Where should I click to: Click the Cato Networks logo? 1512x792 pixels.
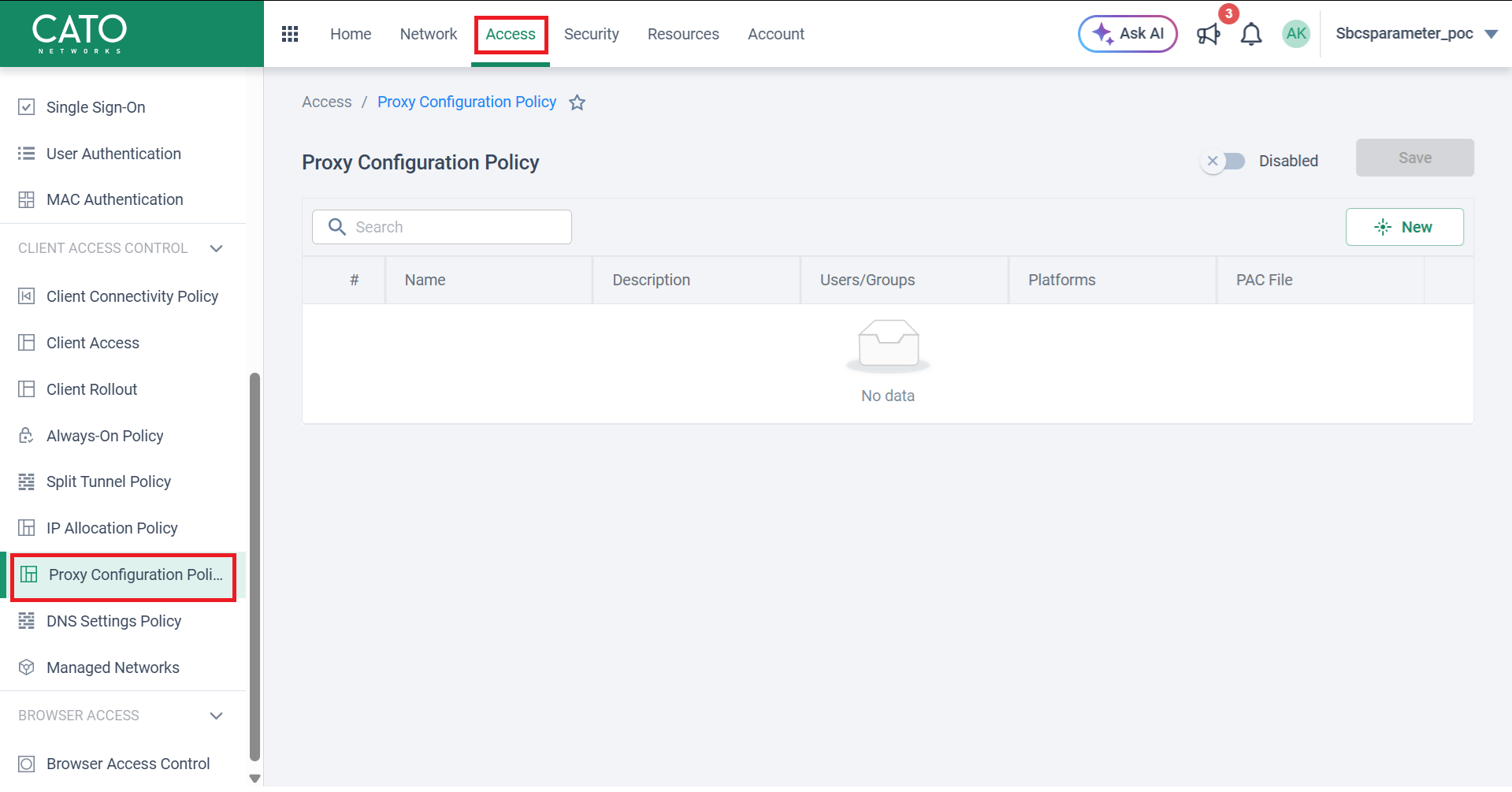pos(79,34)
